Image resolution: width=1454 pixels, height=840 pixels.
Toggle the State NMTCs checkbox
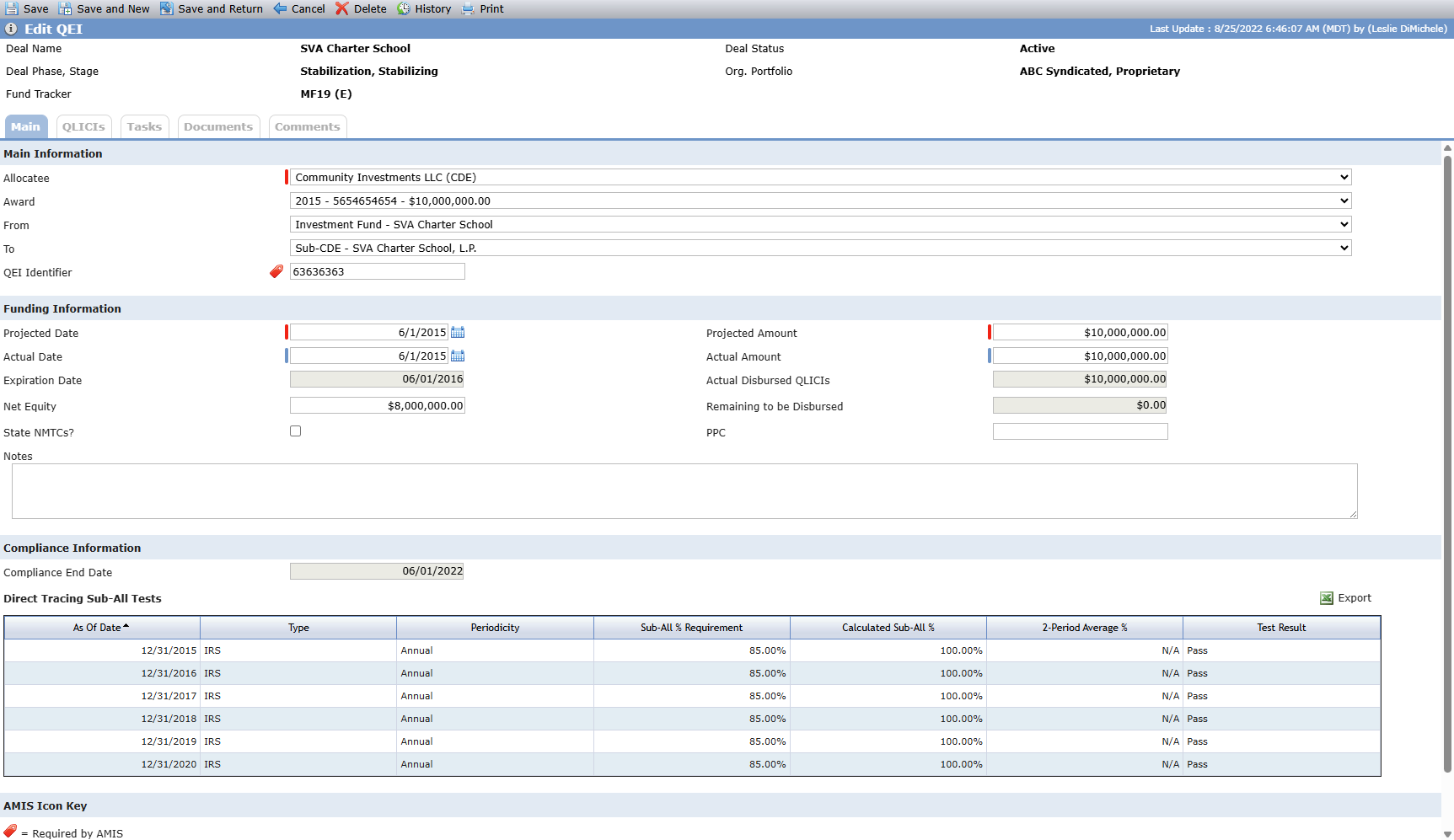pyautogui.click(x=295, y=431)
